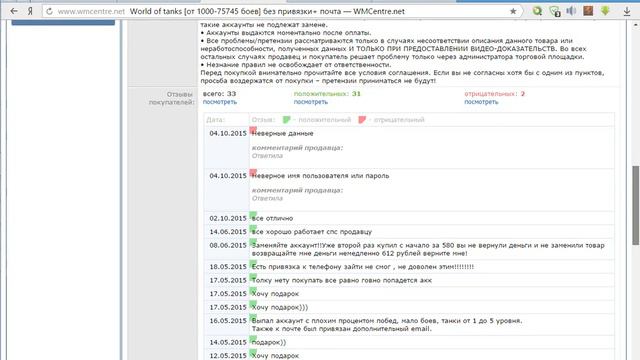Open the Yandex home button
Viewport: 640px width, 360px height.
(30, 11)
